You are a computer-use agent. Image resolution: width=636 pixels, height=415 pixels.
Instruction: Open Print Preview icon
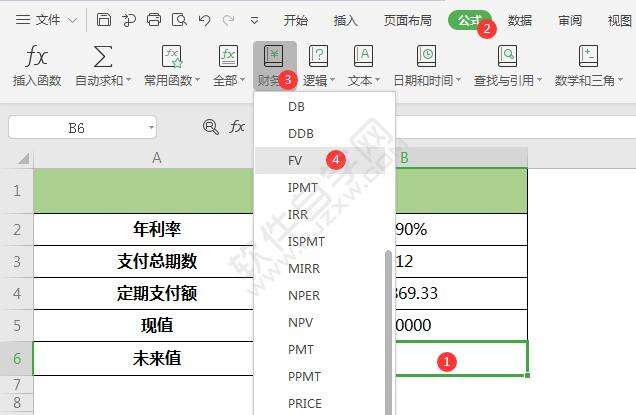point(179,19)
